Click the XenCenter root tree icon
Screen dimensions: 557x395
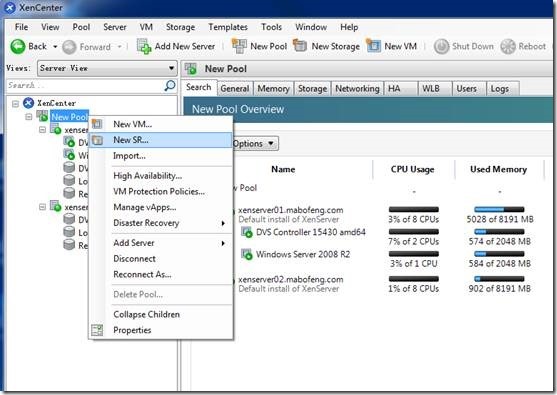point(28,103)
